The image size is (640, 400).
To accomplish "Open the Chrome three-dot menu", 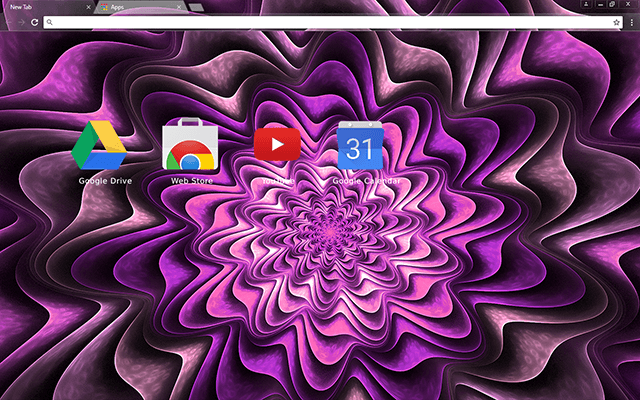I will [x=631, y=22].
